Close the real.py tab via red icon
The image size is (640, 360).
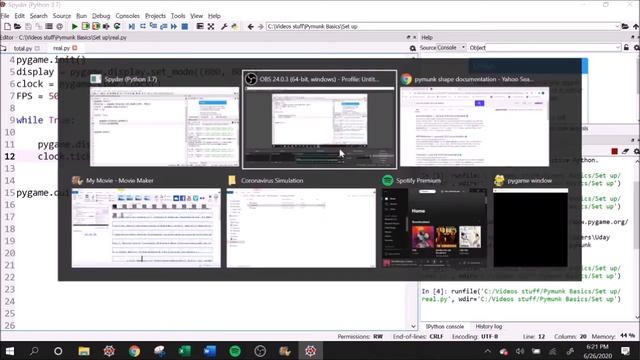[75, 48]
